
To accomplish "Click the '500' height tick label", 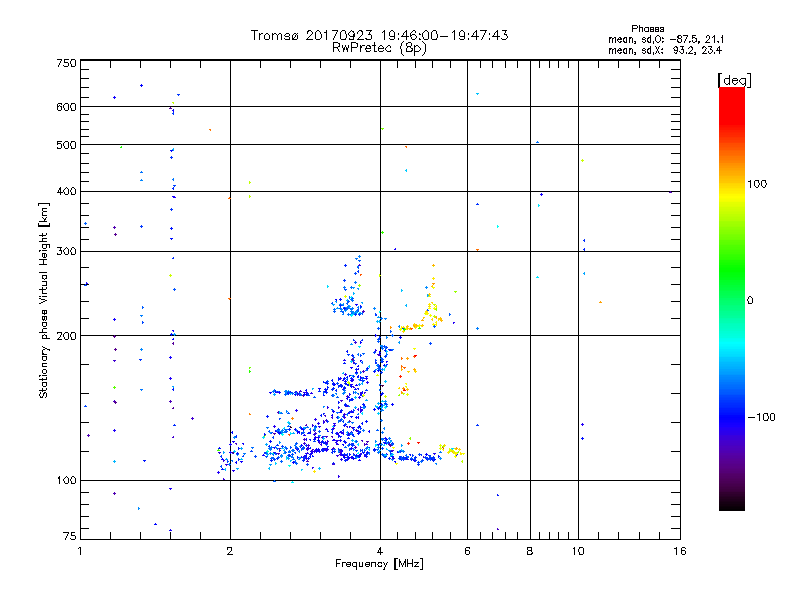I will pyautogui.click(x=66, y=145).
